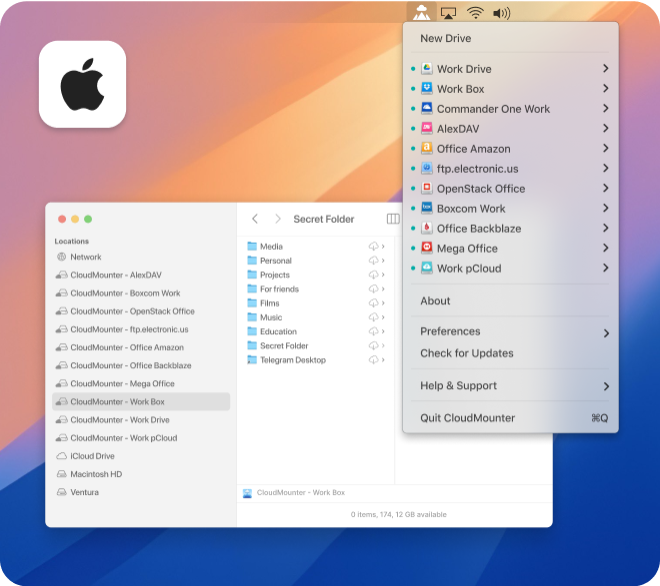
Task: Open CloudMounter - Office Amazon in sidebar
Action: click(x=141, y=347)
